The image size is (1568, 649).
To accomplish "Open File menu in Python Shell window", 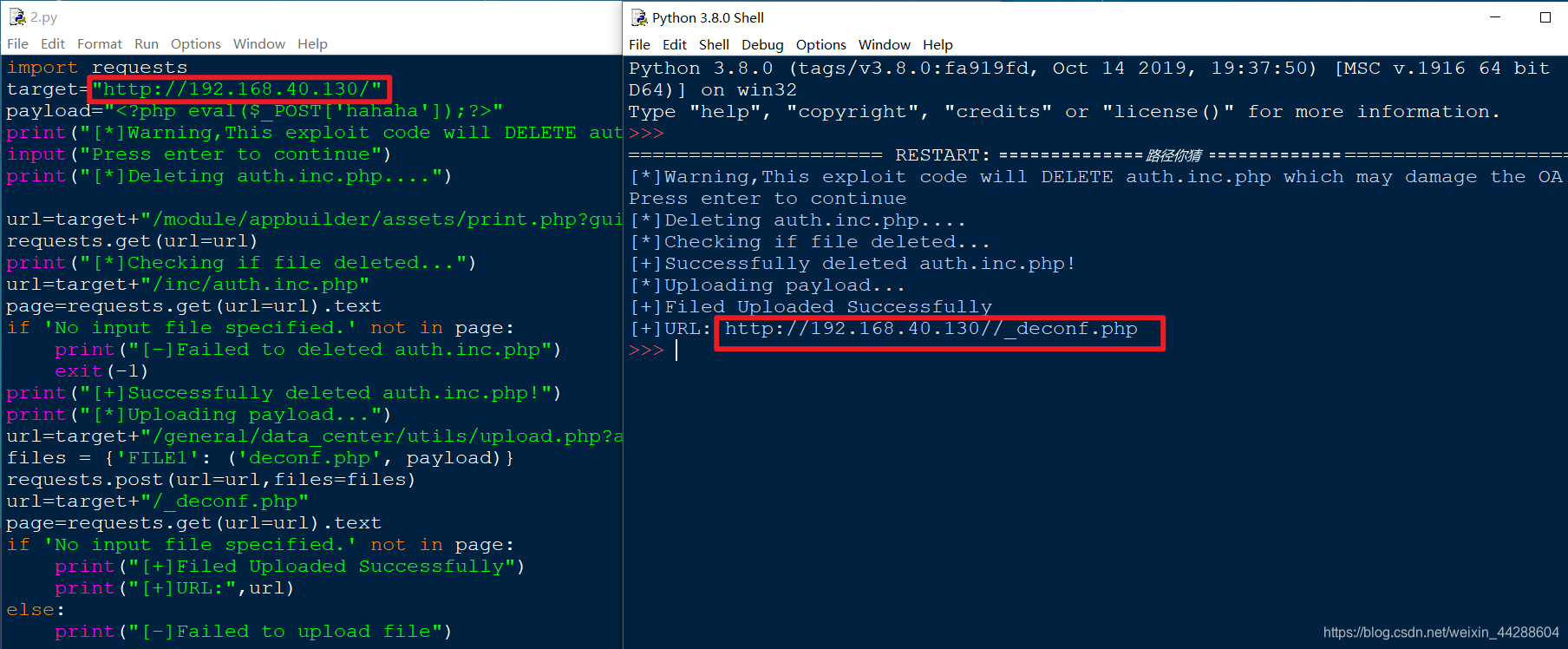I will click(x=639, y=44).
